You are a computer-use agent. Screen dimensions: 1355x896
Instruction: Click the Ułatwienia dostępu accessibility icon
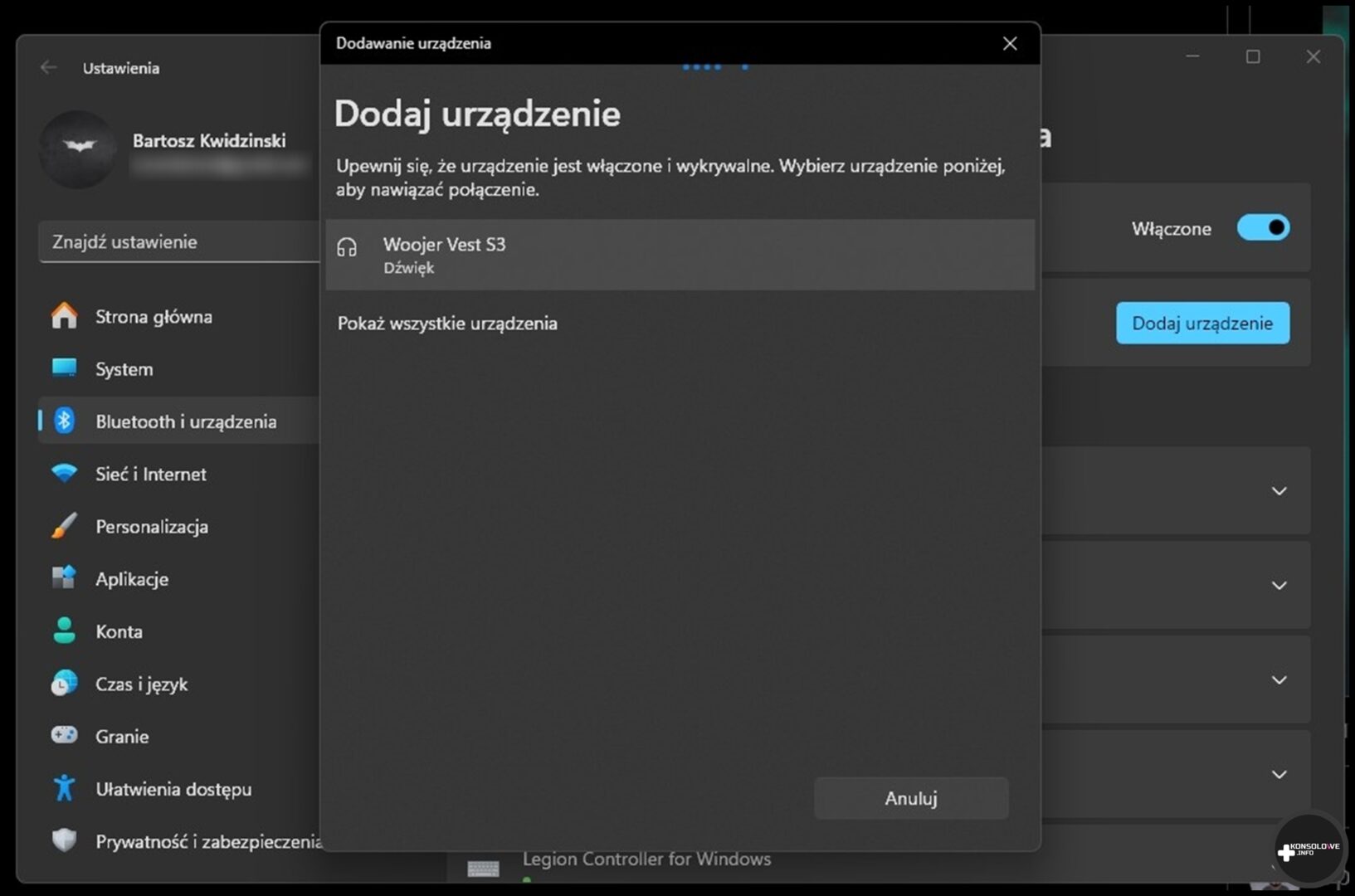point(64,788)
